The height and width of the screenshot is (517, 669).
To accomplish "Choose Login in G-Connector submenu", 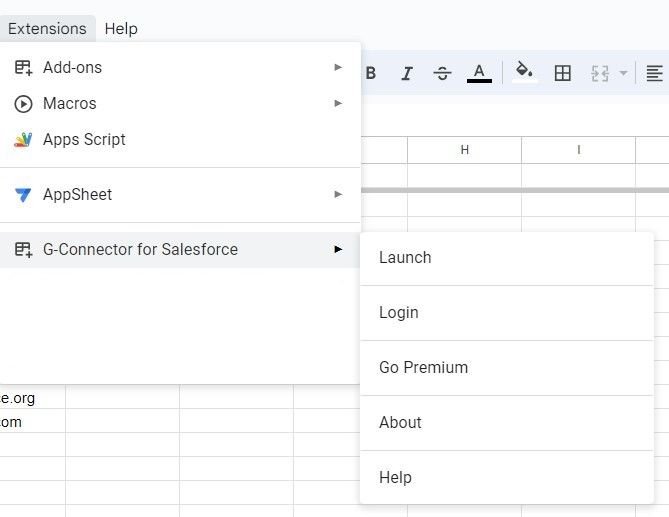I will 506,313.
